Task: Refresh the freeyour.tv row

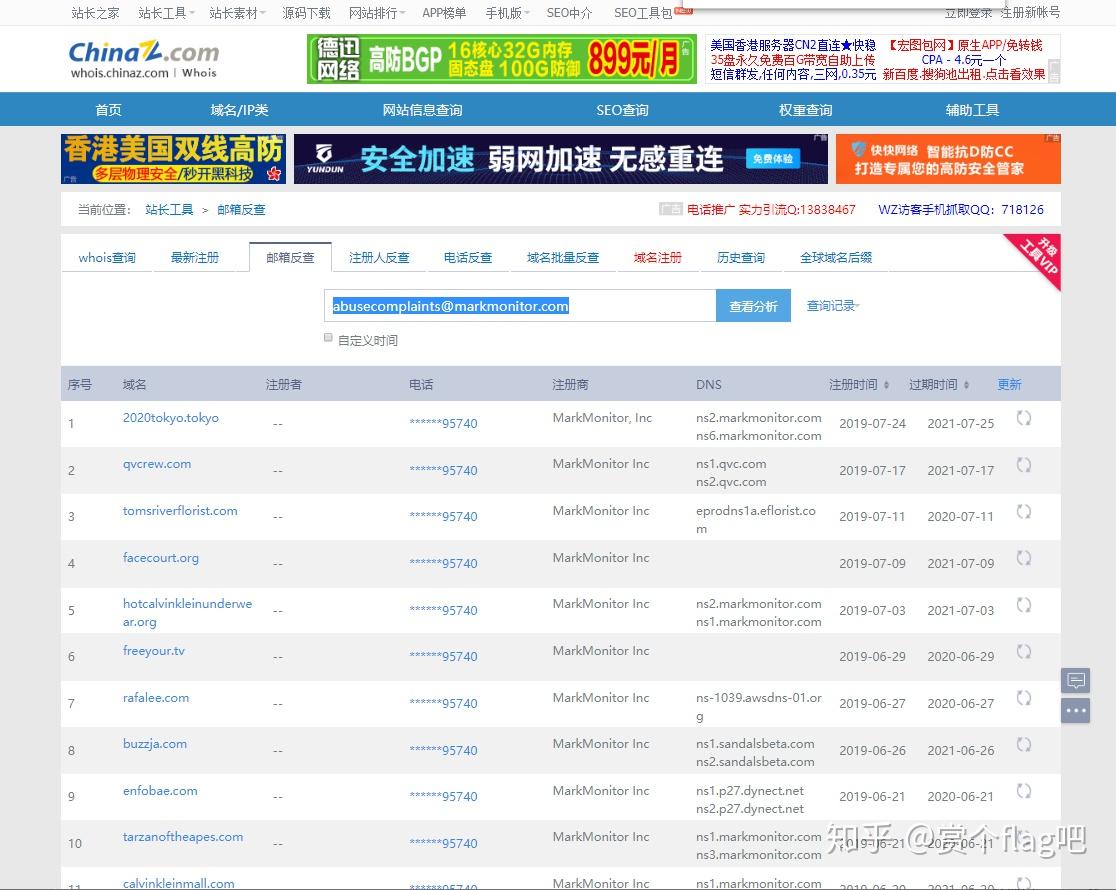Action: (1023, 651)
